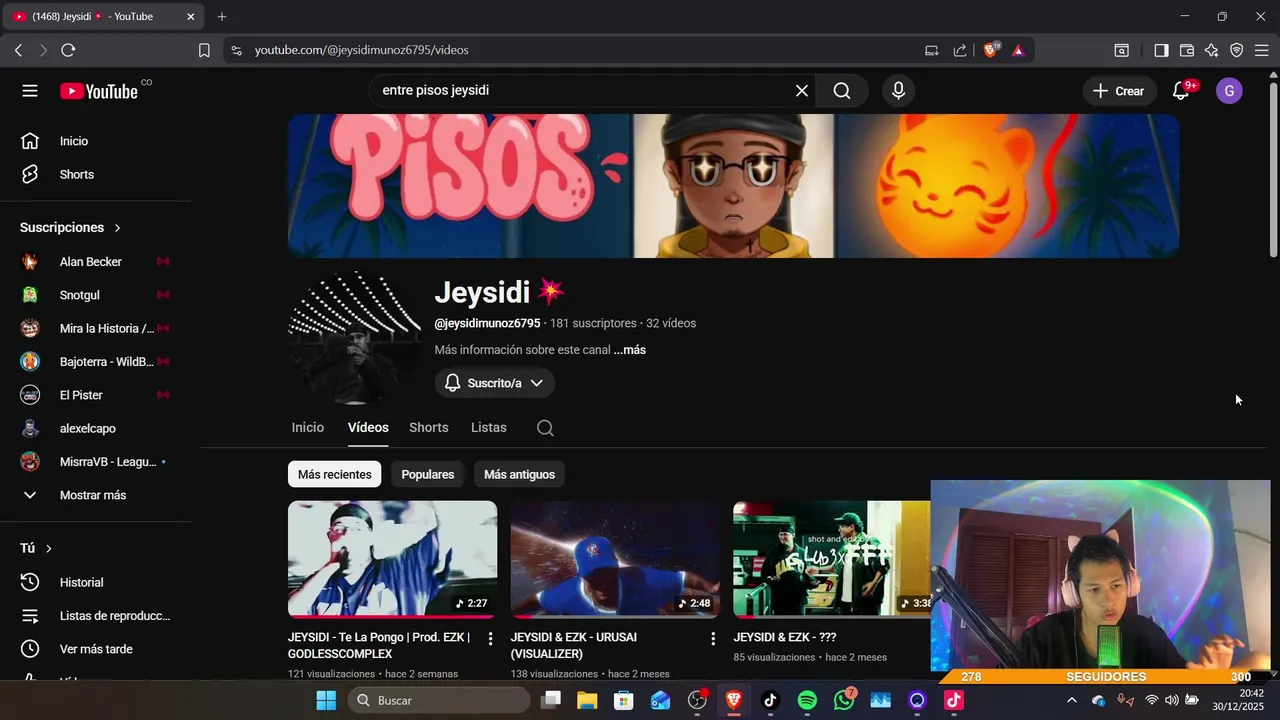1280x720 pixels.
Task: Switch to the channel Inicio tab
Action: [x=308, y=428]
